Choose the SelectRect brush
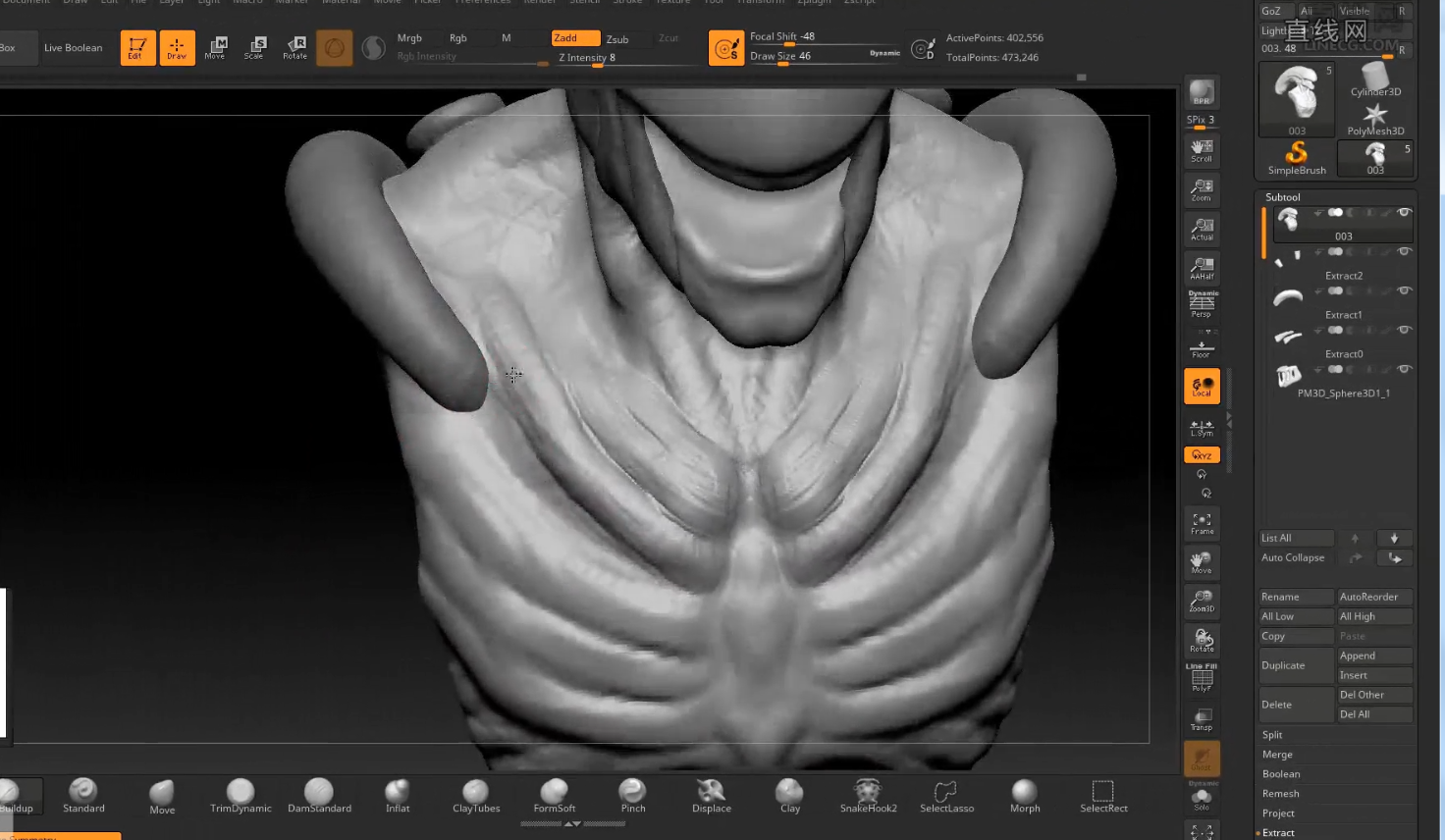 point(1103,796)
